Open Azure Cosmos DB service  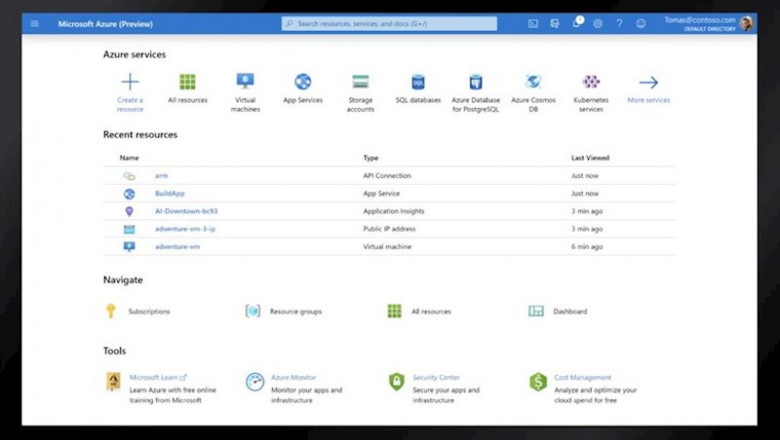[x=533, y=82]
